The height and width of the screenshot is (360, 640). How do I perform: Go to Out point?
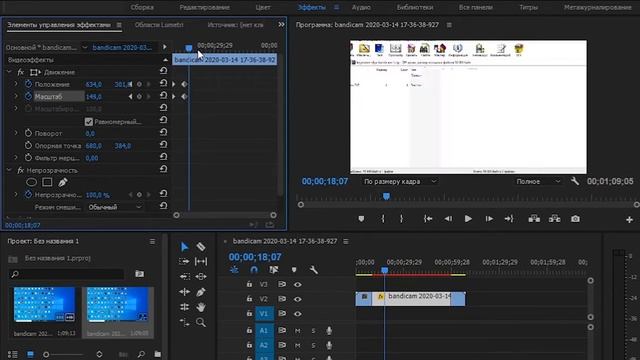(509, 219)
